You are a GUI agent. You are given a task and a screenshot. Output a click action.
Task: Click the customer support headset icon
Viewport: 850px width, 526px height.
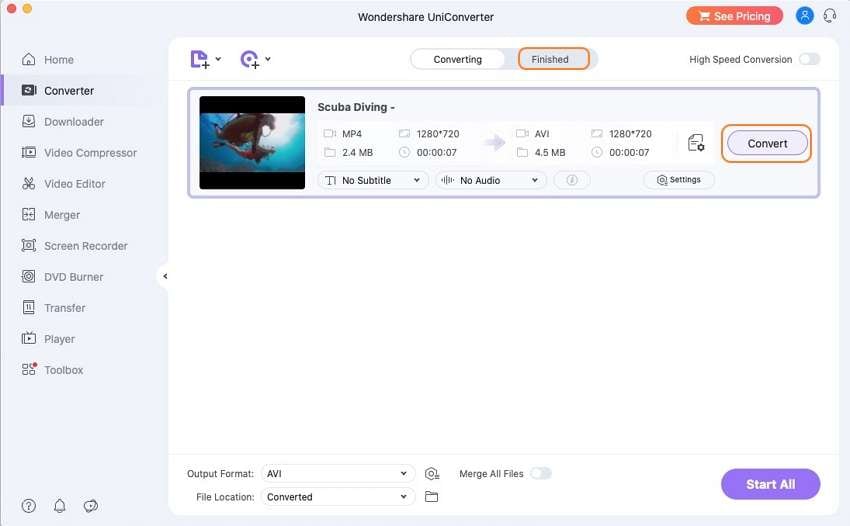tap(830, 16)
